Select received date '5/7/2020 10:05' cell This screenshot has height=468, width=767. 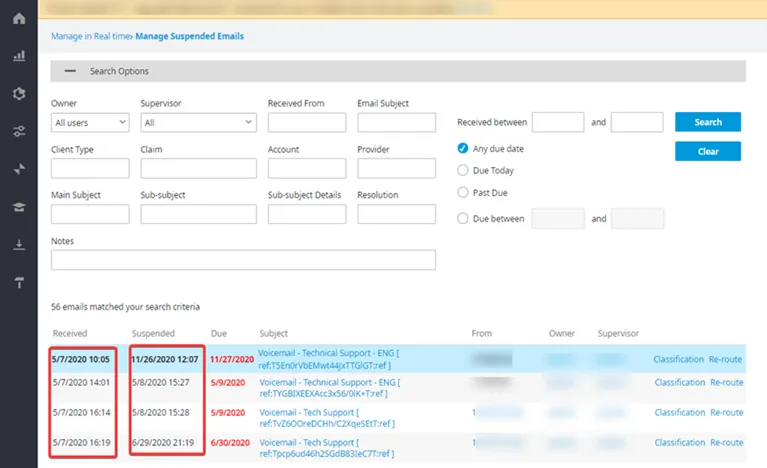click(81, 359)
